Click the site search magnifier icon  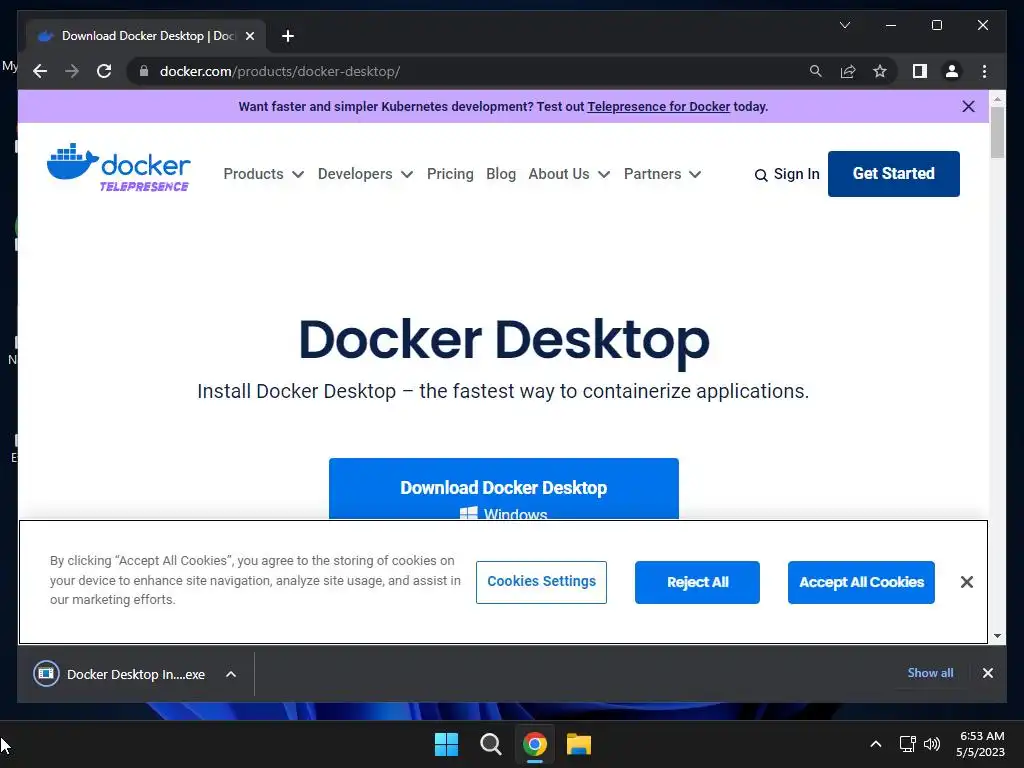(761, 175)
